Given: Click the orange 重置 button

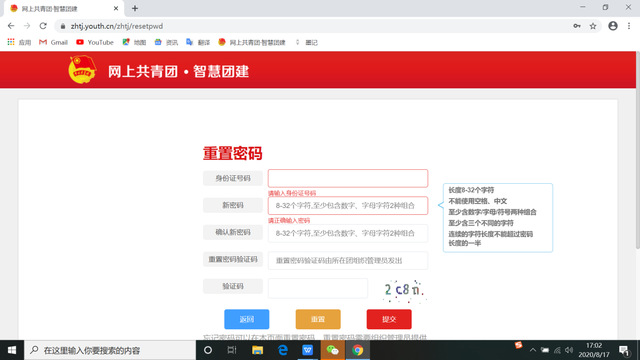Looking at the screenshot, I should click(318, 319).
